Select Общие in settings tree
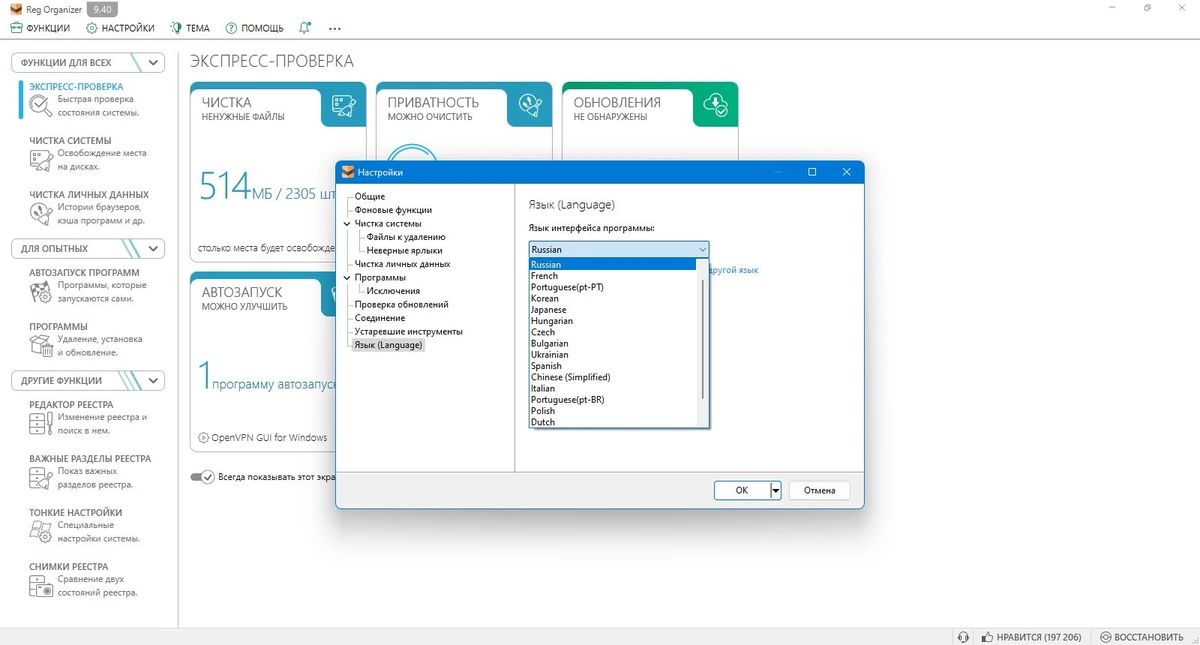The image size is (1200, 645). (370, 197)
